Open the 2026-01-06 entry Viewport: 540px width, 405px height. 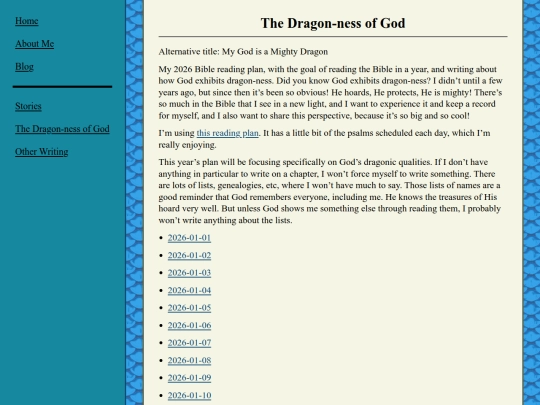[189, 325]
